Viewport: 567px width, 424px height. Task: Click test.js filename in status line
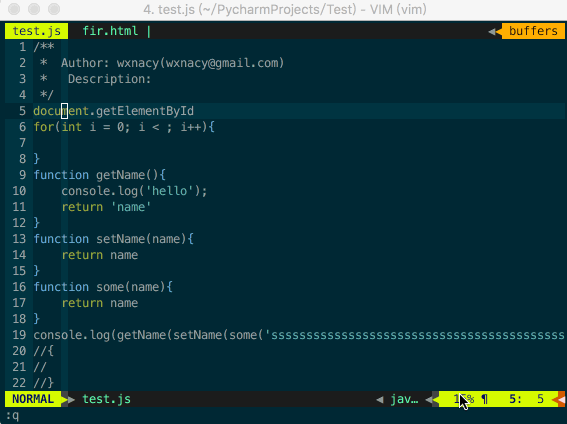tap(107, 399)
